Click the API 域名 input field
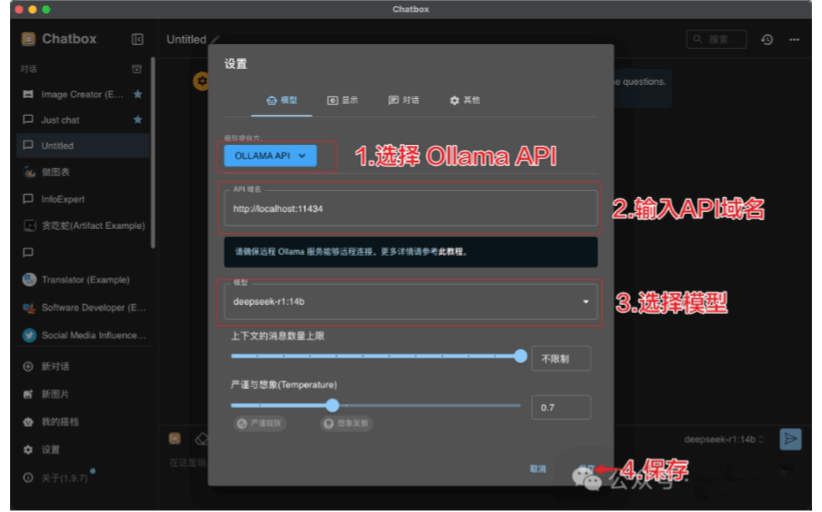This screenshot has width=822, height=512. [410, 209]
